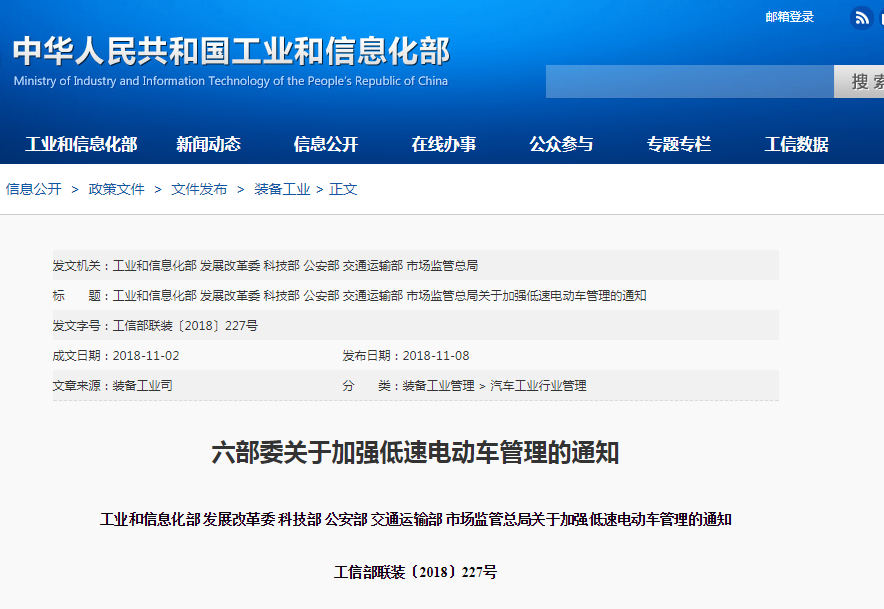This screenshot has width=884, height=609.
Task: Open the 在线办事 navigation item
Action: [443, 144]
